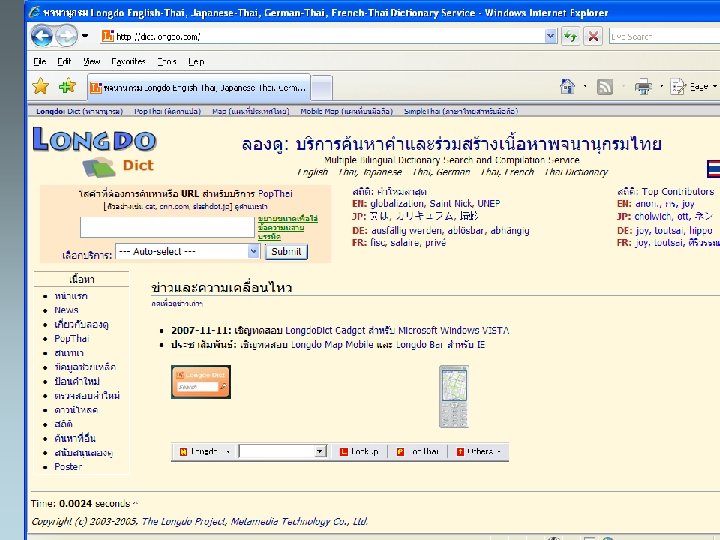This screenshot has width=720, height=540.
Task: Open Poster in sidebar menu
Action: (x=68, y=467)
